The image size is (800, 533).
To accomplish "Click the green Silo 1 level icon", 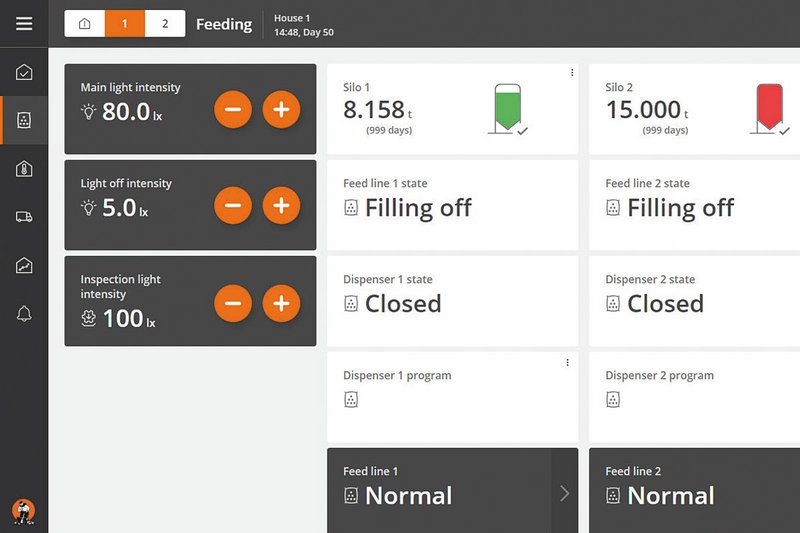I will (x=509, y=109).
